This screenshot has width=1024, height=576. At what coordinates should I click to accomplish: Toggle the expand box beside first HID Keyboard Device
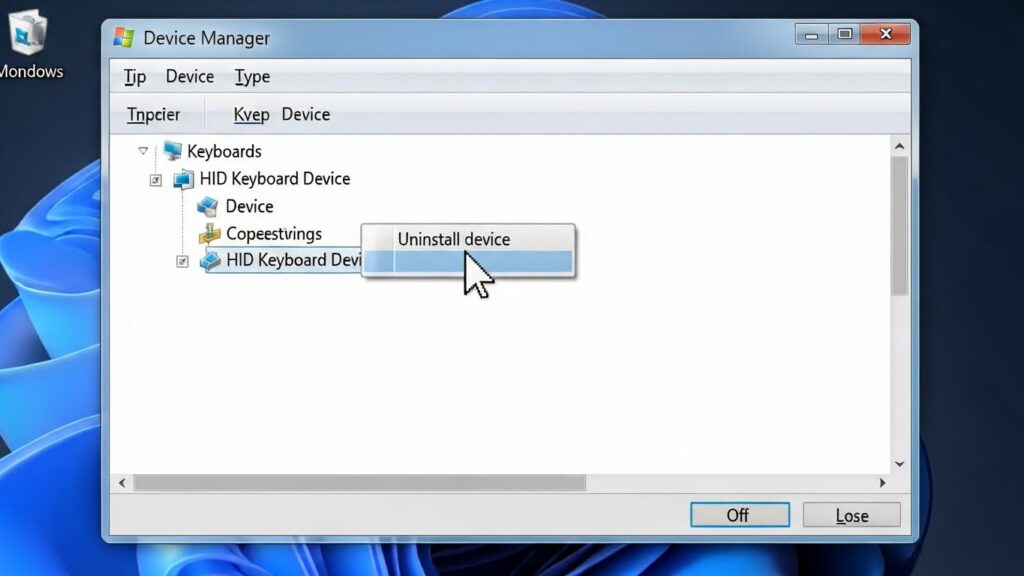(x=155, y=180)
